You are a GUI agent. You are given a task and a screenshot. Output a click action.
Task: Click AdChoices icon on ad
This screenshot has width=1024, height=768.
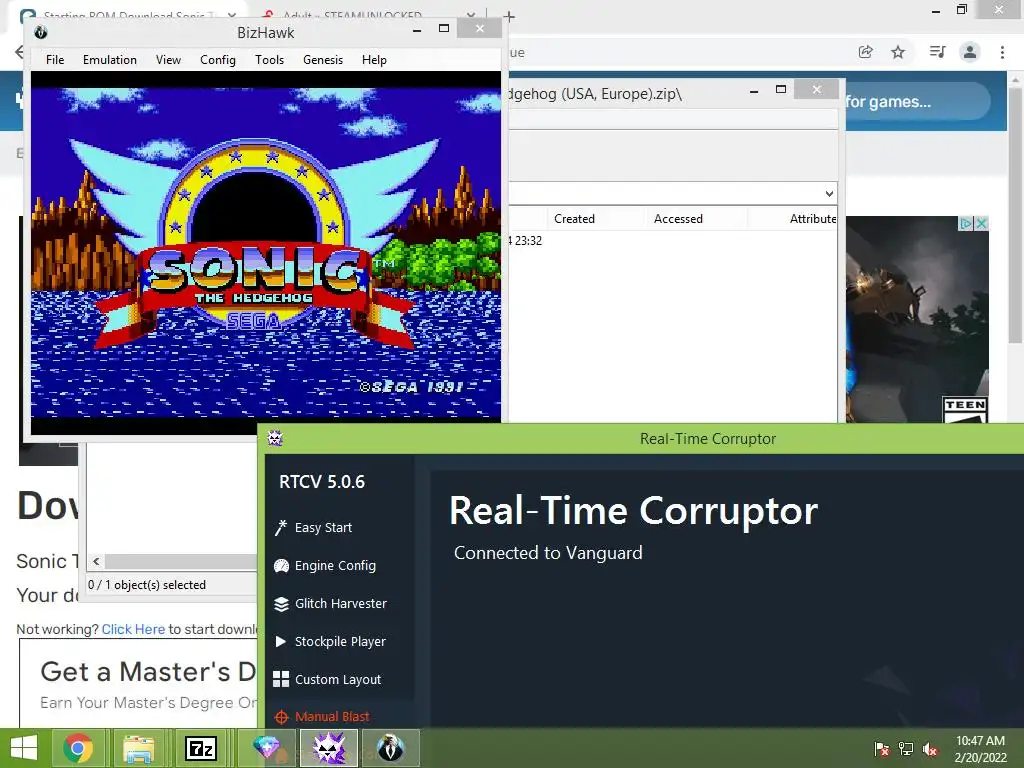click(966, 223)
